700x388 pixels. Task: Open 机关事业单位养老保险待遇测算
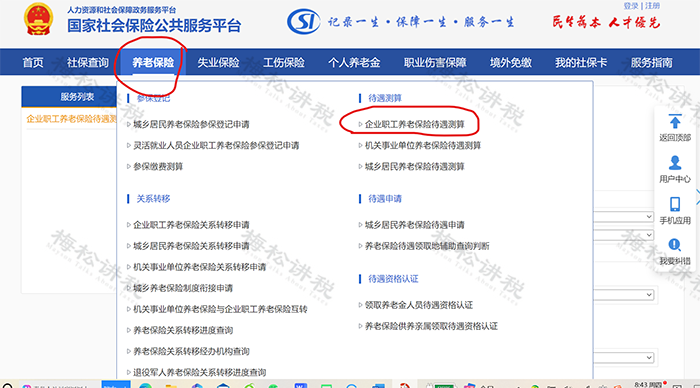pos(423,145)
